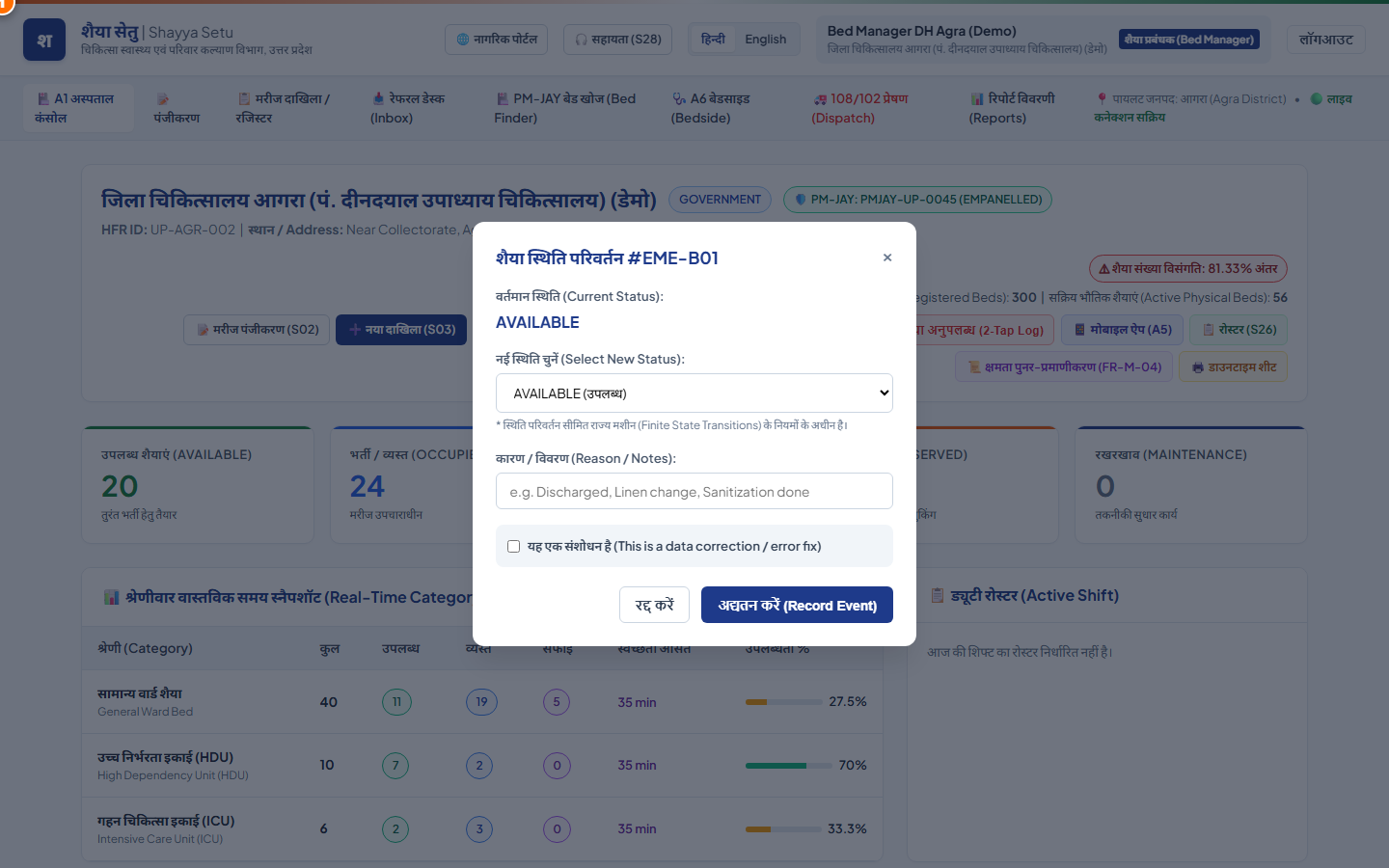The height and width of the screenshot is (868, 1389).
Task: Click the लॉगआउट button
Action: (x=1326, y=40)
